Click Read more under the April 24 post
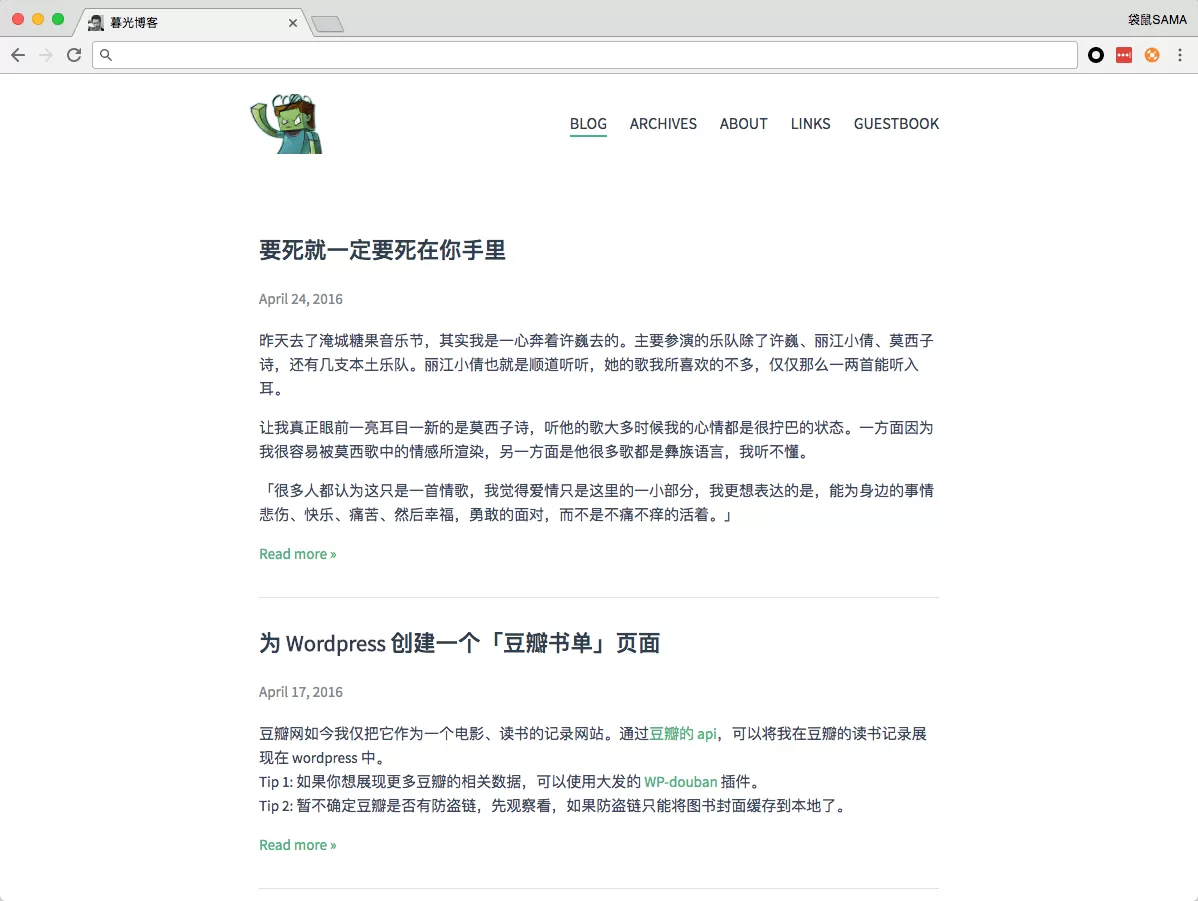Viewport: 1198px width, 901px height. (297, 554)
